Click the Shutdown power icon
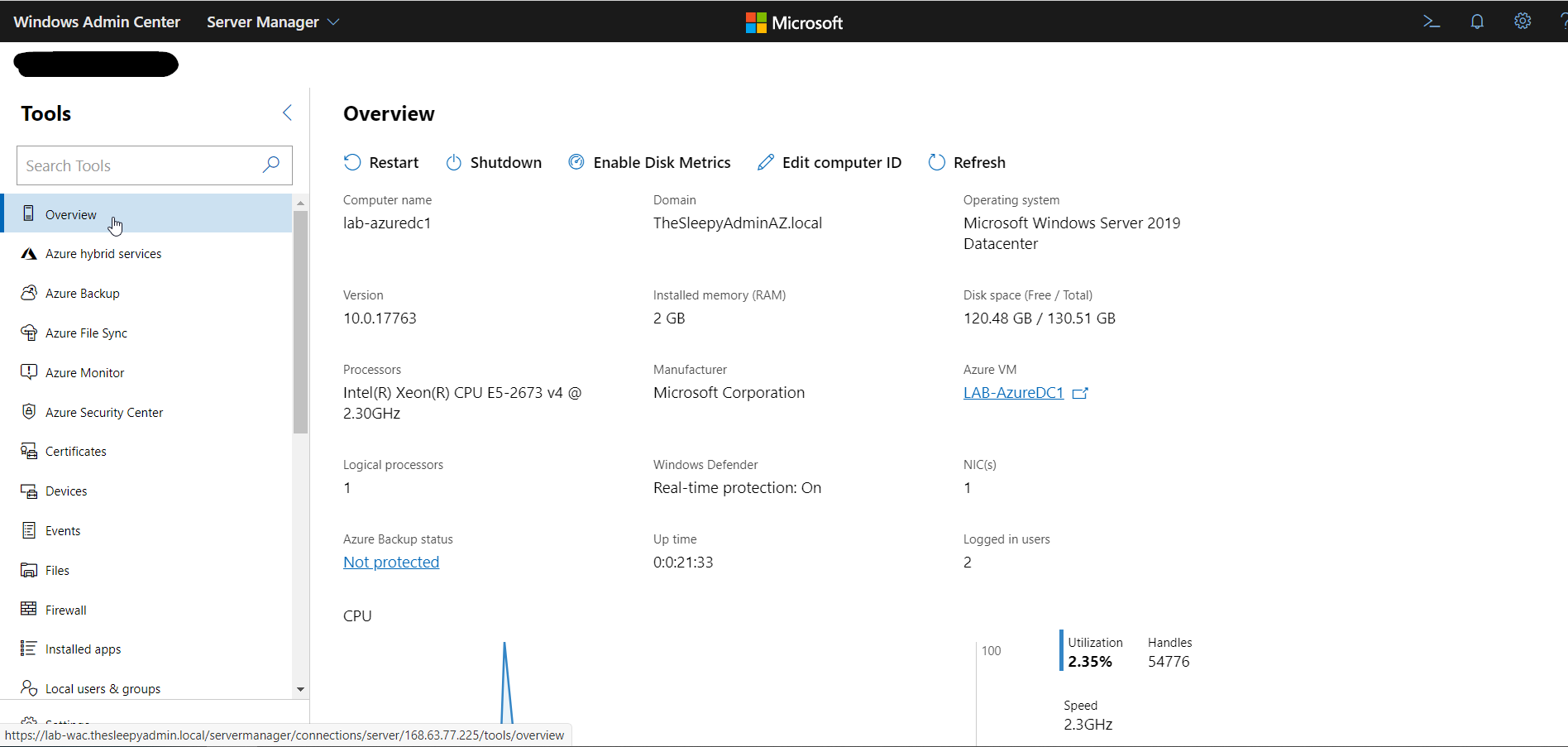This screenshot has width=1568, height=747. tap(454, 162)
